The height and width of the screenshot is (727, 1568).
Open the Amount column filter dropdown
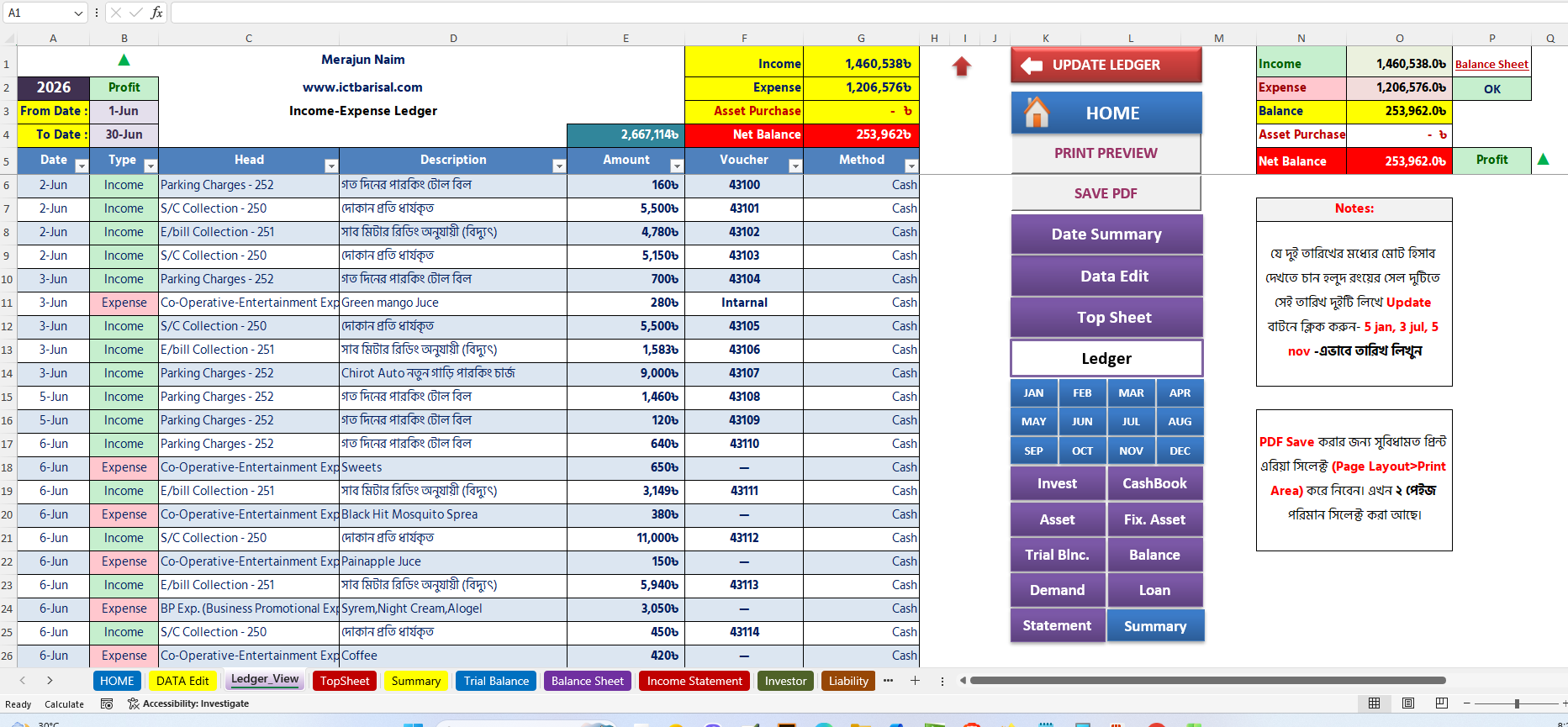[x=677, y=166]
